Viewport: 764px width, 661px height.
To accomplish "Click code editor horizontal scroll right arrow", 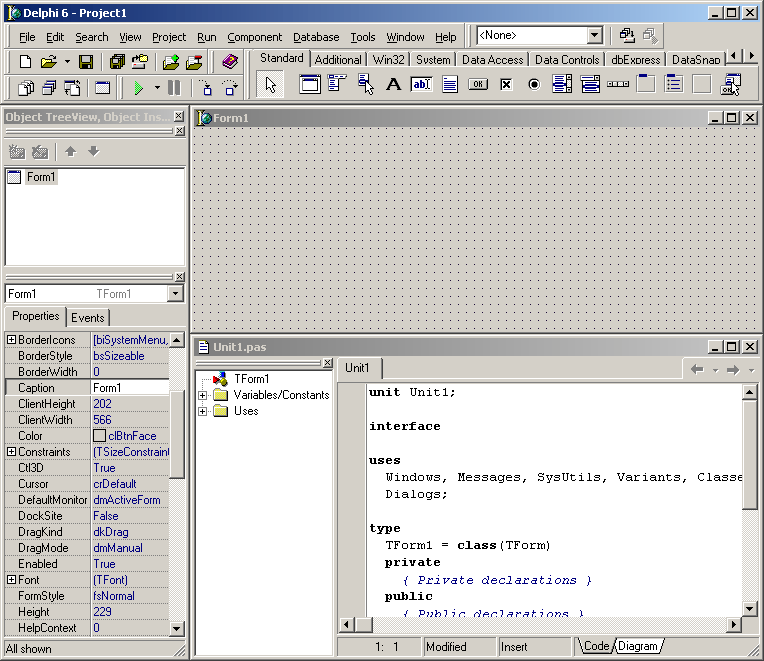I will coord(733,624).
